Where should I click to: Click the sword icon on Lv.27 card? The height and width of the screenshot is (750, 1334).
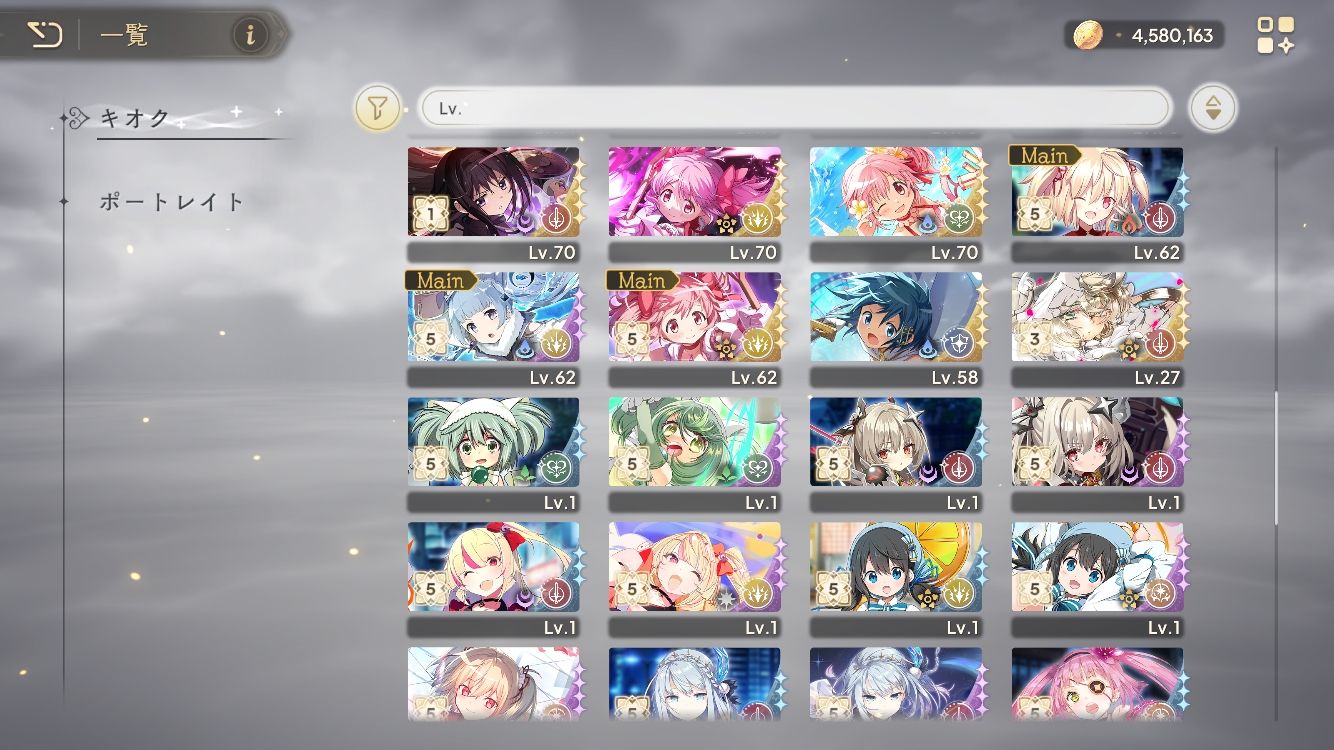click(x=1159, y=343)
